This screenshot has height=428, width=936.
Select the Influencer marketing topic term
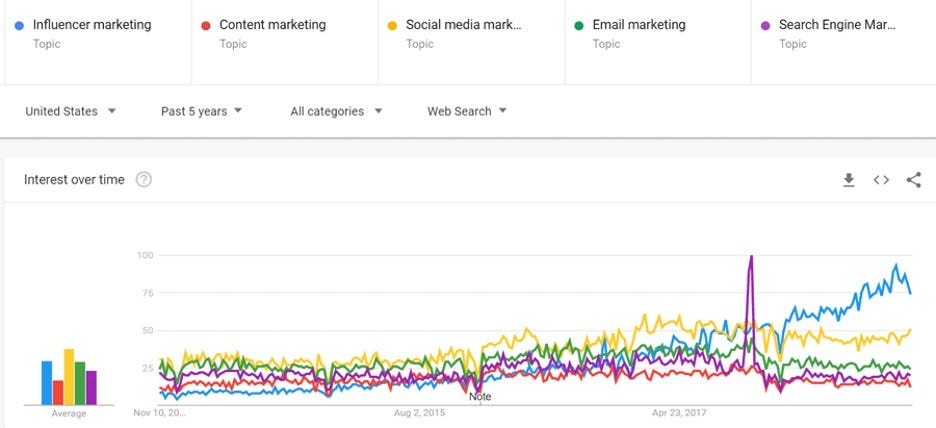92,24
